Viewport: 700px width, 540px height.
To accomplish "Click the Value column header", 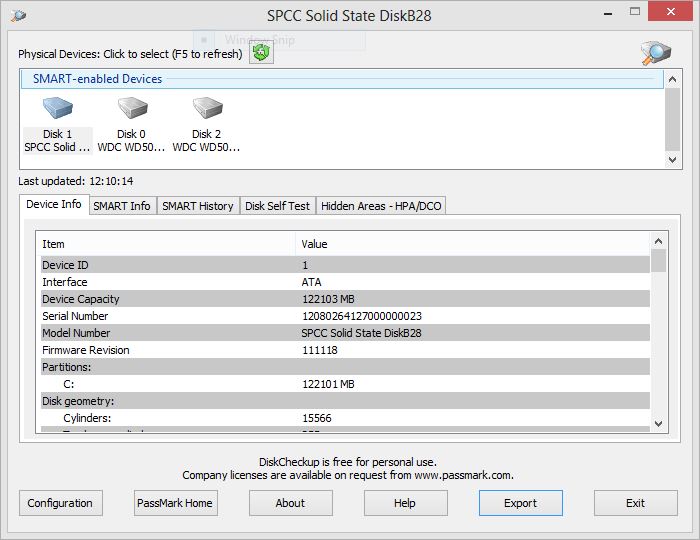I will [x=472, y=244].
